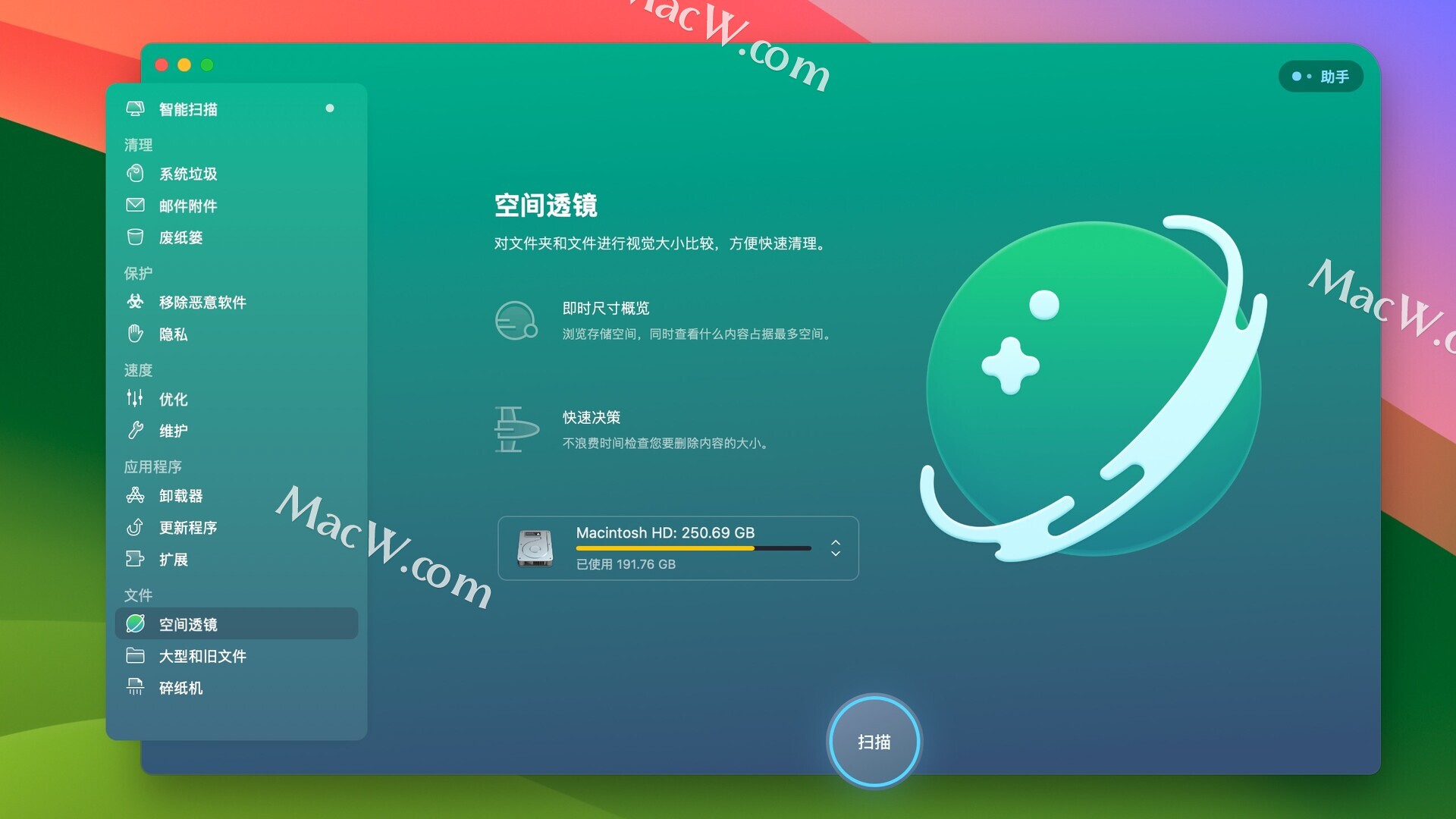Screen dimensions: 1456x819
Task: Click the Updater icon in sidebar
Action: click(x=135, y=527)
